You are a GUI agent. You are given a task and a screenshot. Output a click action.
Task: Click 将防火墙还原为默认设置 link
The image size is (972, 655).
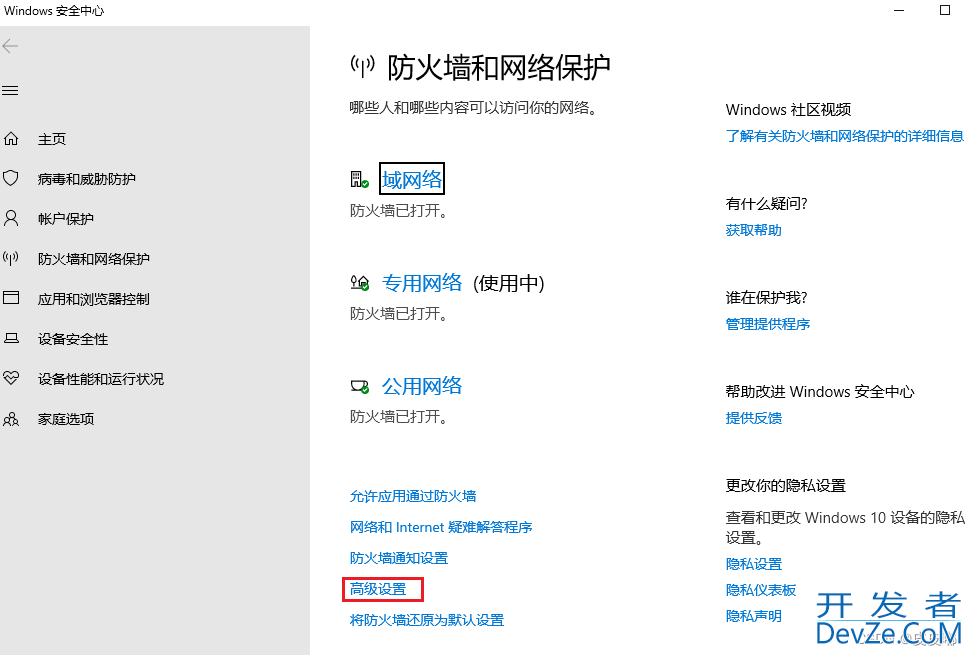[426, 620]
